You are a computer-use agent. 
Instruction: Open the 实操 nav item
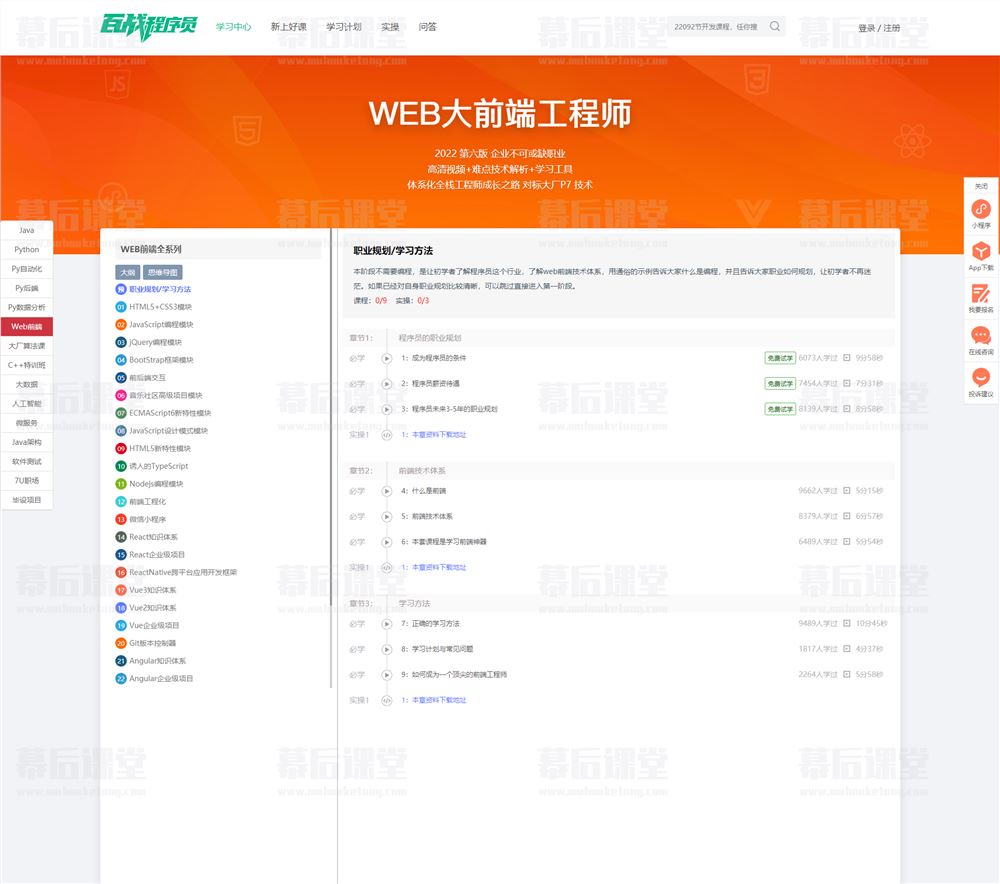pos(390,27)
